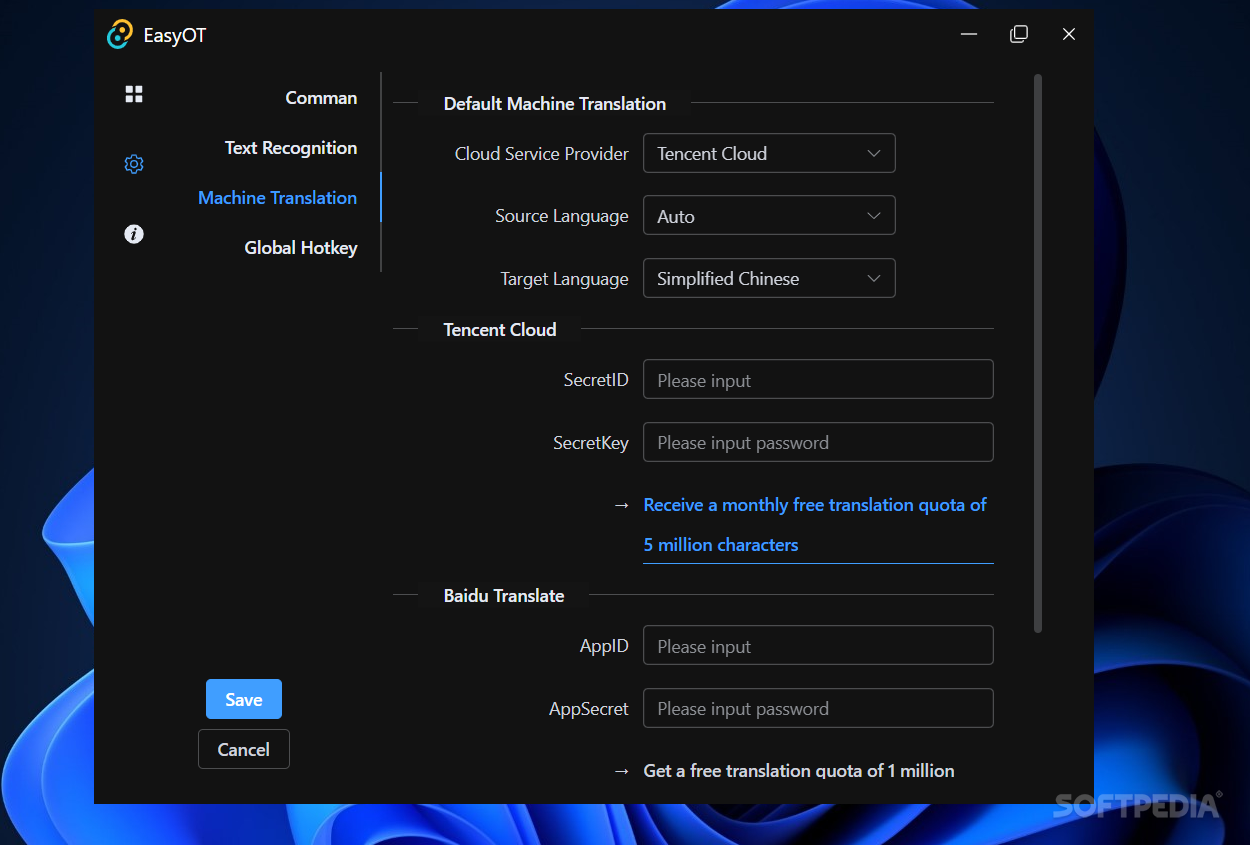The width and height of the screenshot is (1250, 845).
Task: Select the Machine Translation tab
Action: [278, 198]
